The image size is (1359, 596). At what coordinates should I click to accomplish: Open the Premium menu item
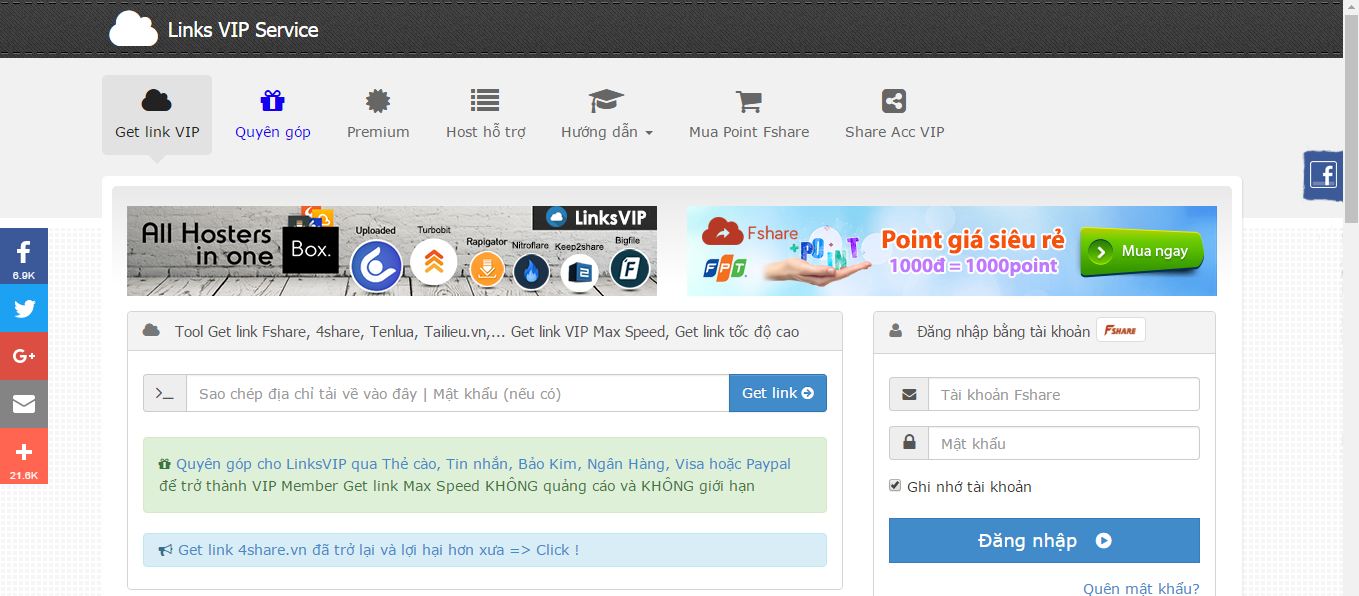378,115
